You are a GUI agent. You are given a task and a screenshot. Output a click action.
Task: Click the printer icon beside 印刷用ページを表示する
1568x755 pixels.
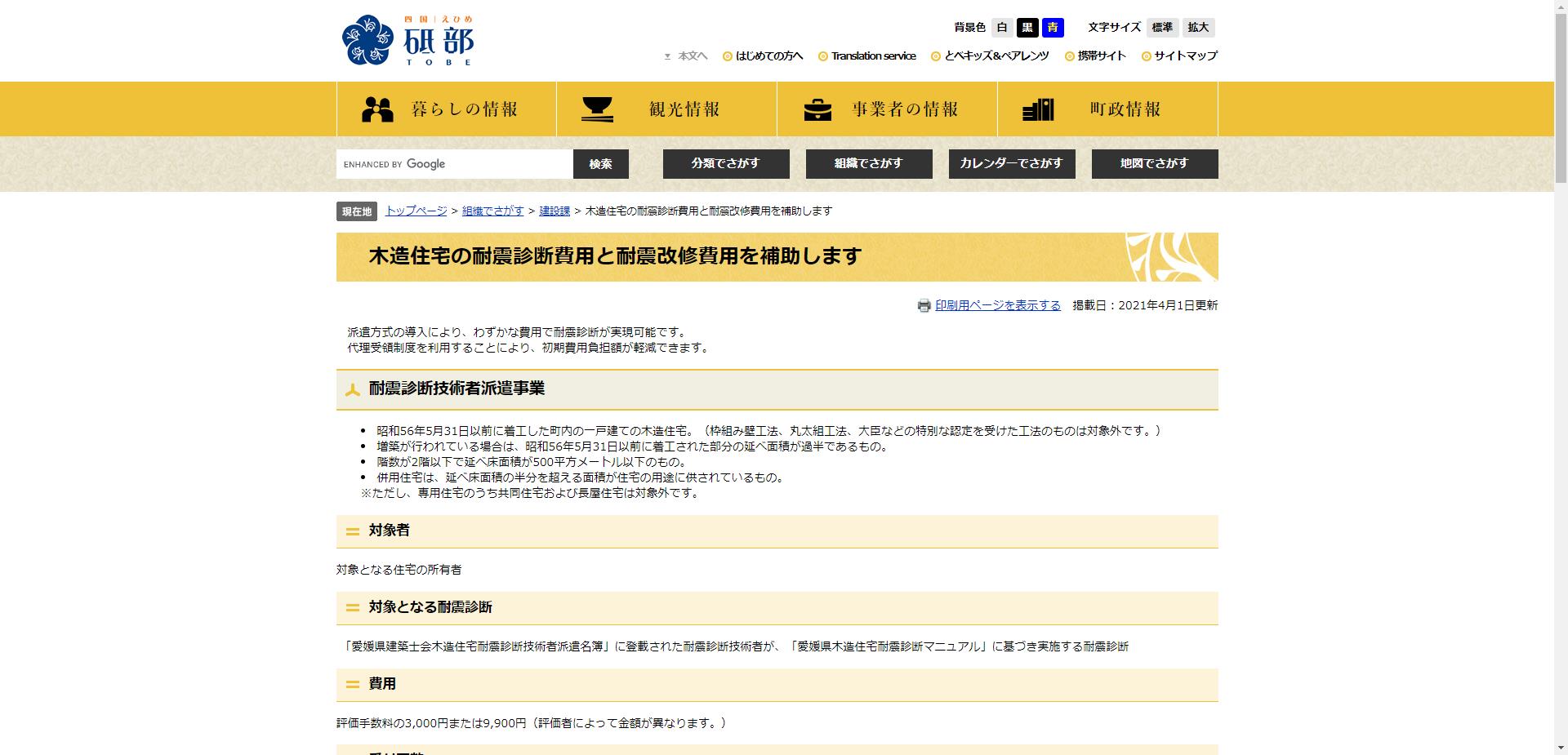click(924, 305)
